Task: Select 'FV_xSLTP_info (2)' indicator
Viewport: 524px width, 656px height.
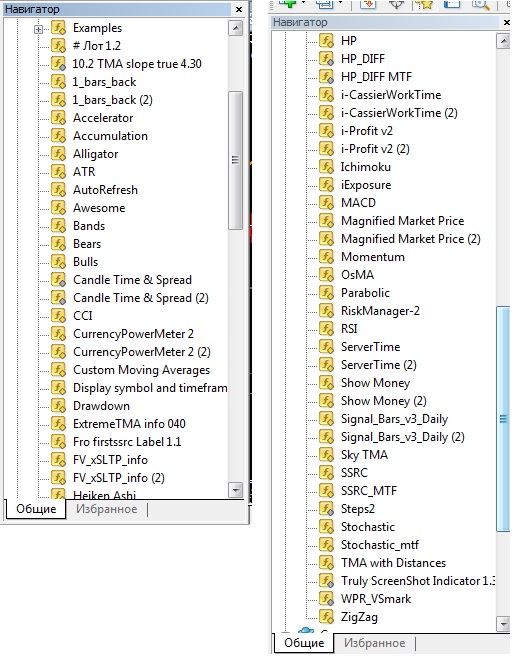Action: [x=119, y=477]
